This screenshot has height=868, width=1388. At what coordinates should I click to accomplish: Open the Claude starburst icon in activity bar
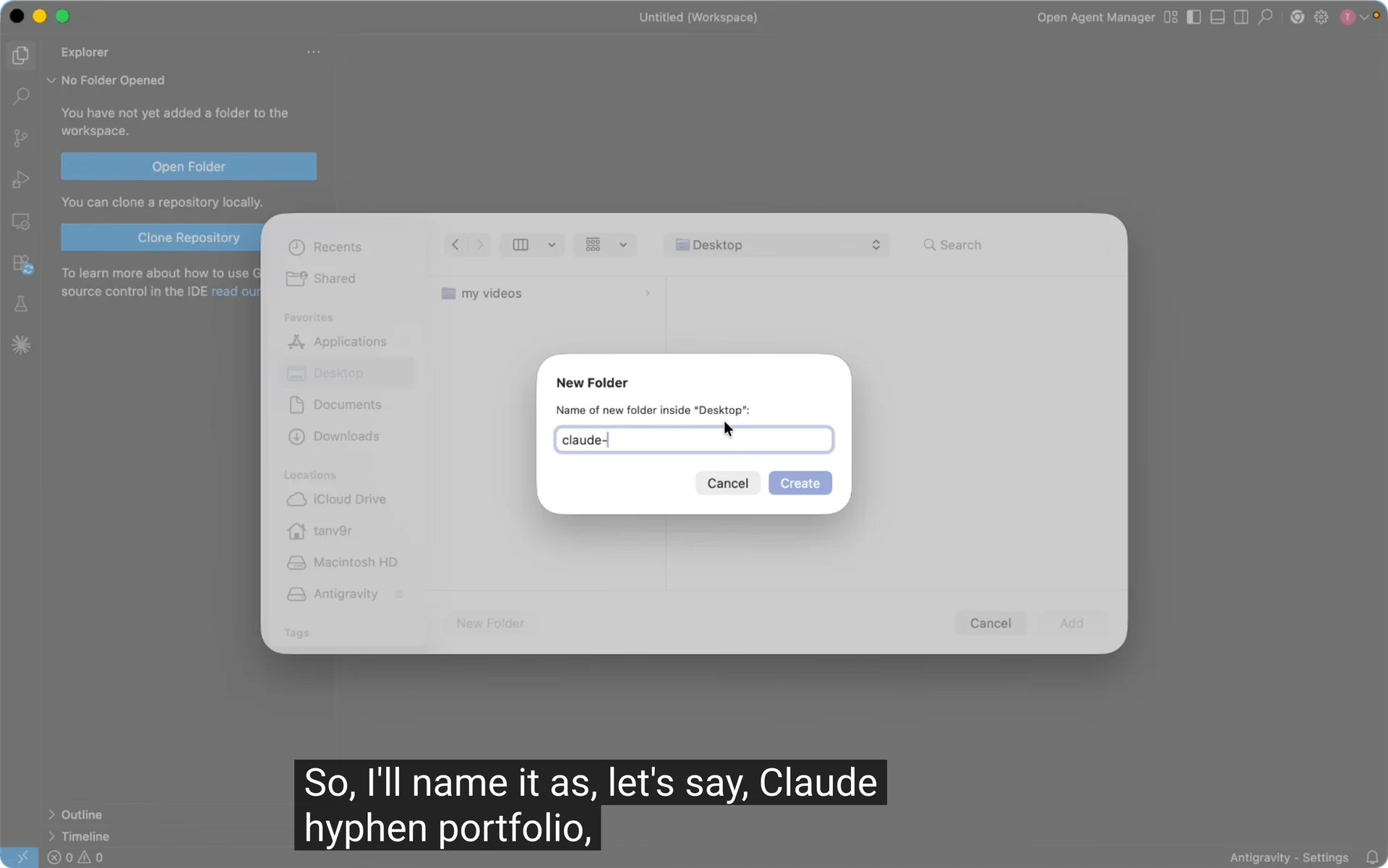[x=21, y=345]
